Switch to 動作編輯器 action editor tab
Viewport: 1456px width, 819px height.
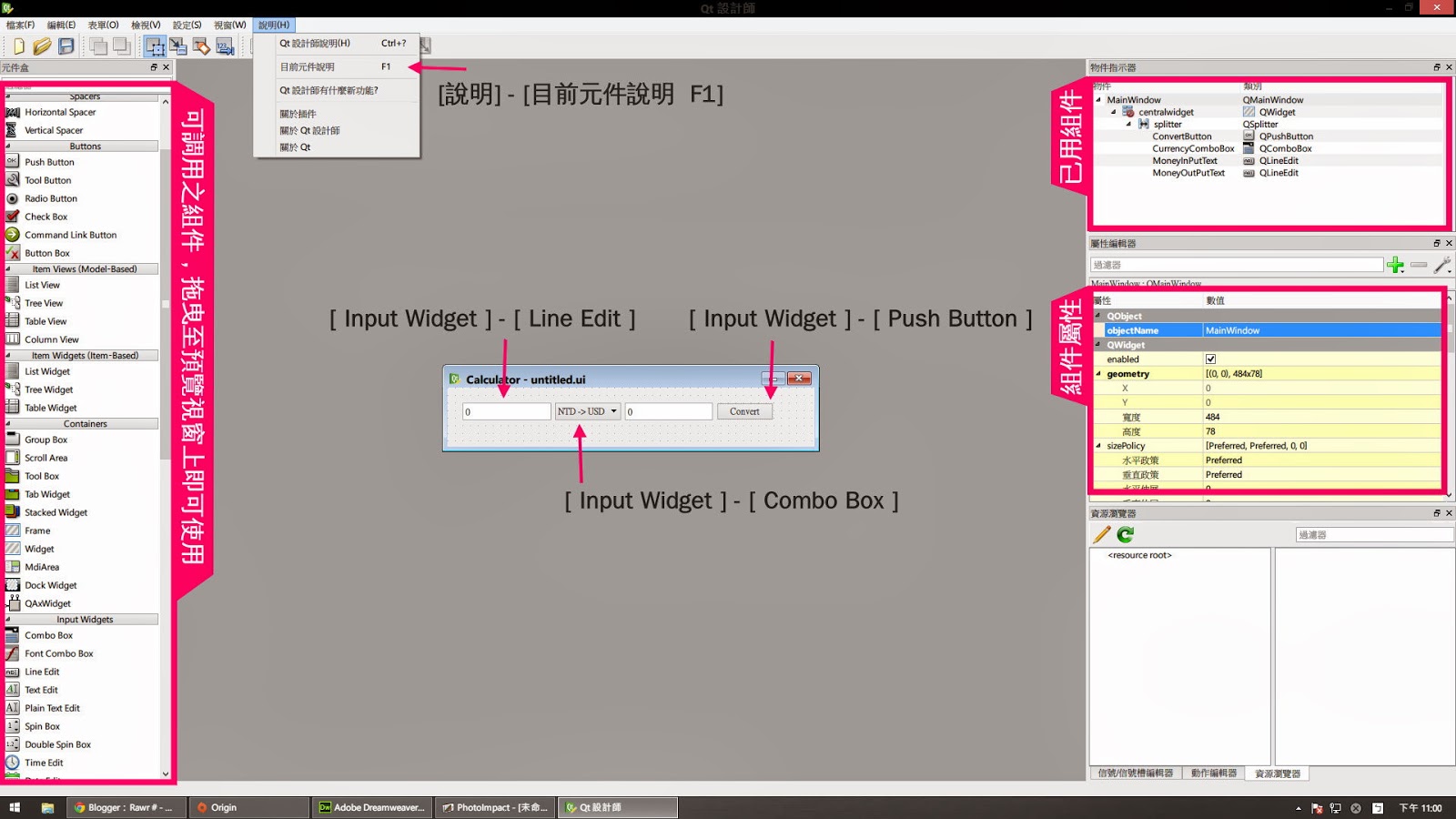1214,773
